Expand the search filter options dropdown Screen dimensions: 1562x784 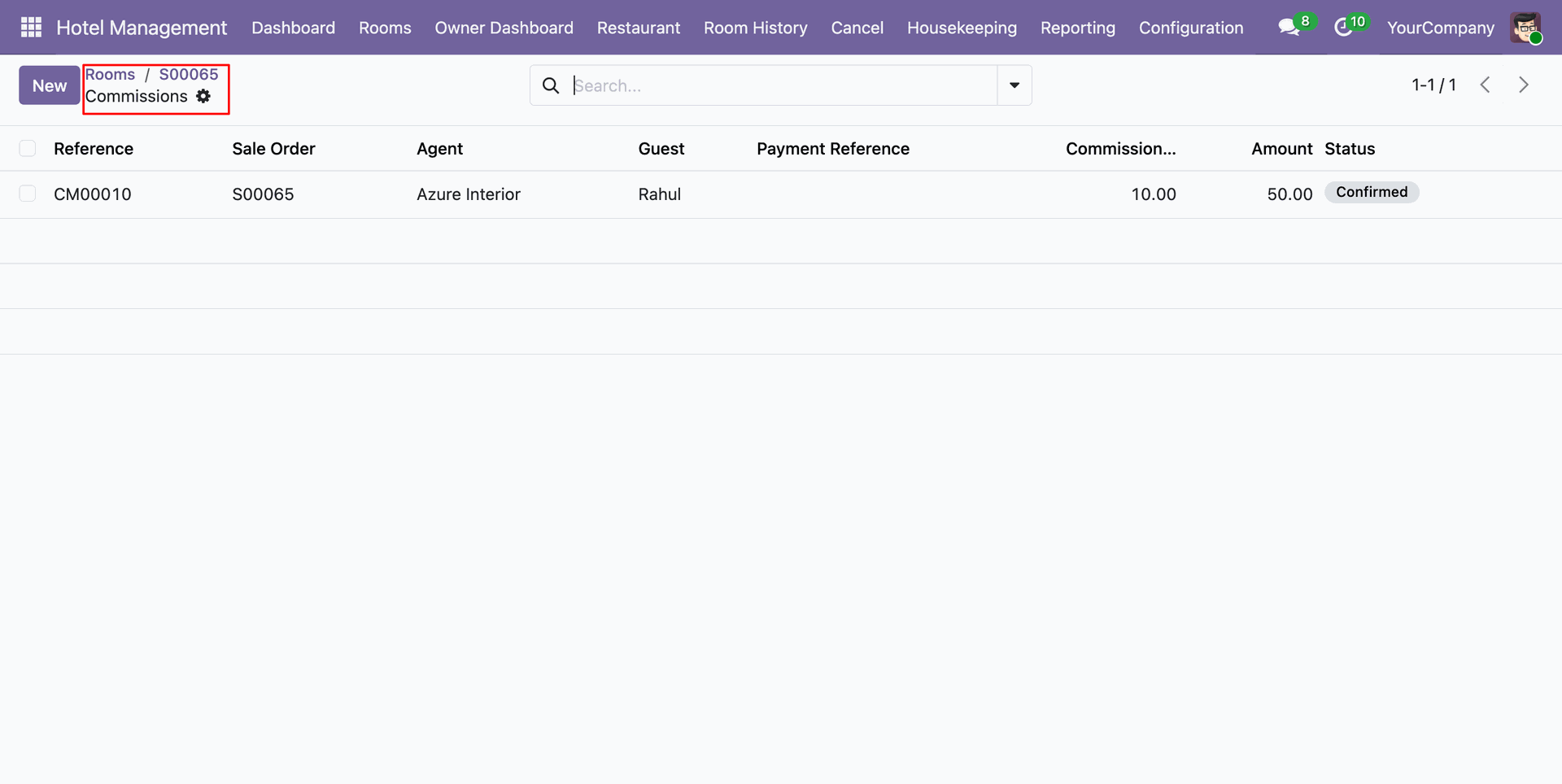pyautogui.click(x=1014, y=85)
